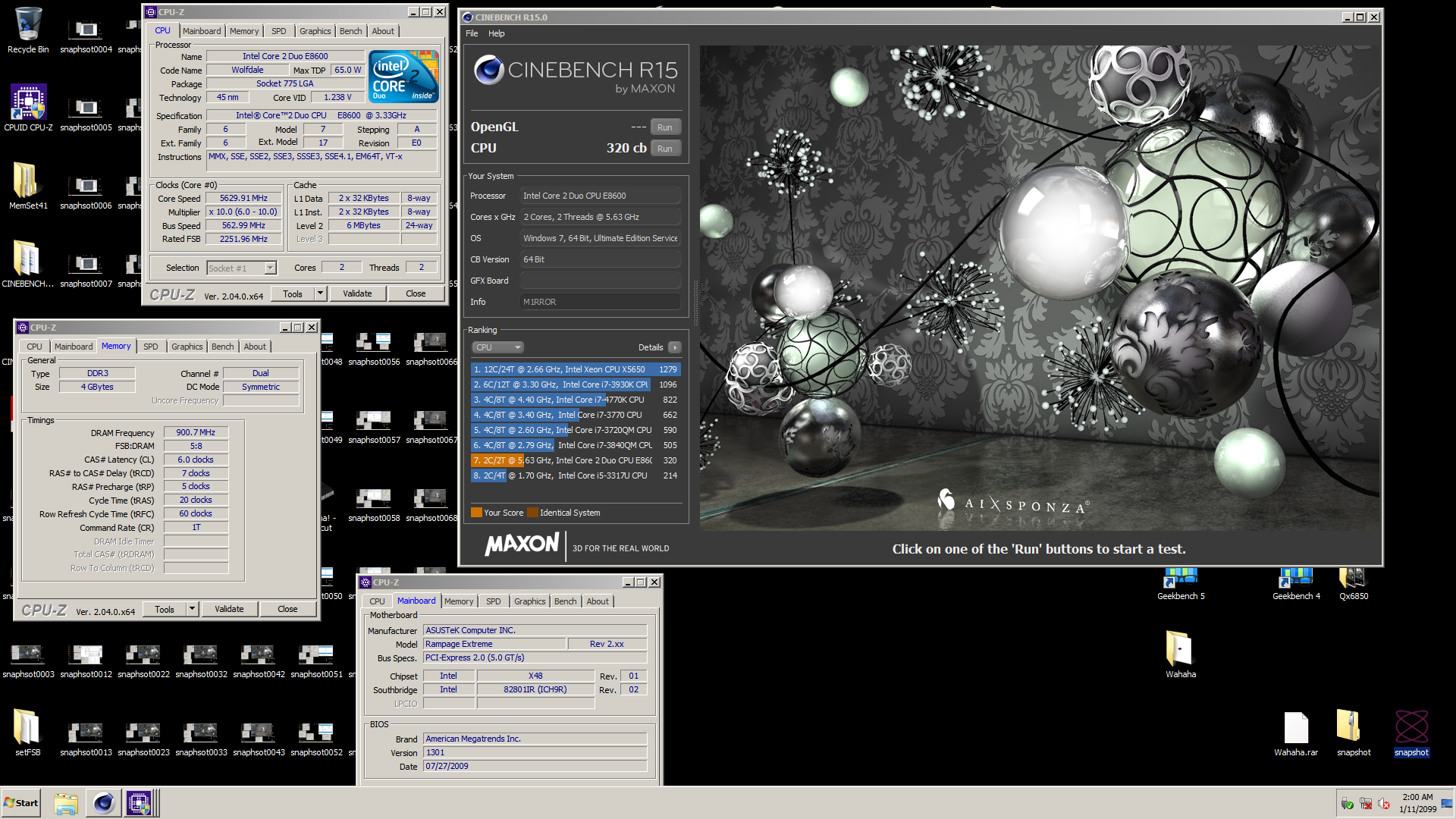Select ranking row 8 Core i5-3317U
The width and height of the screenshot is (1456, 819).
coord(576,475)
